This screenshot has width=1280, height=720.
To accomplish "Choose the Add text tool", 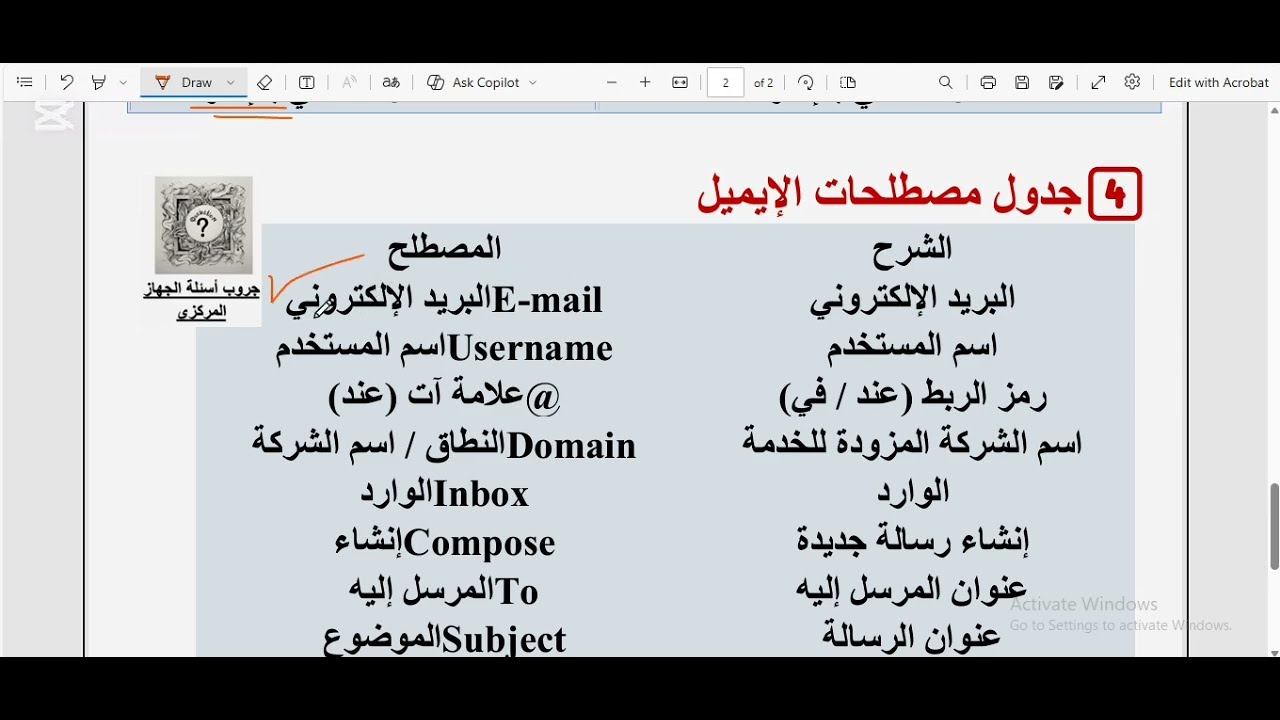I will click(x=307, y=83).
